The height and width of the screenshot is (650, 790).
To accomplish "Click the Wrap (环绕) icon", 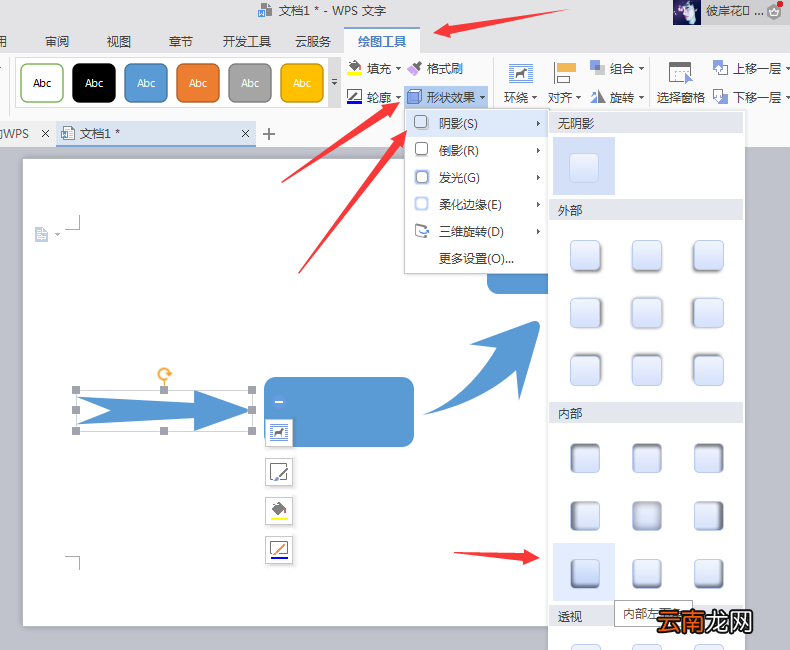I will pos(520,74).
